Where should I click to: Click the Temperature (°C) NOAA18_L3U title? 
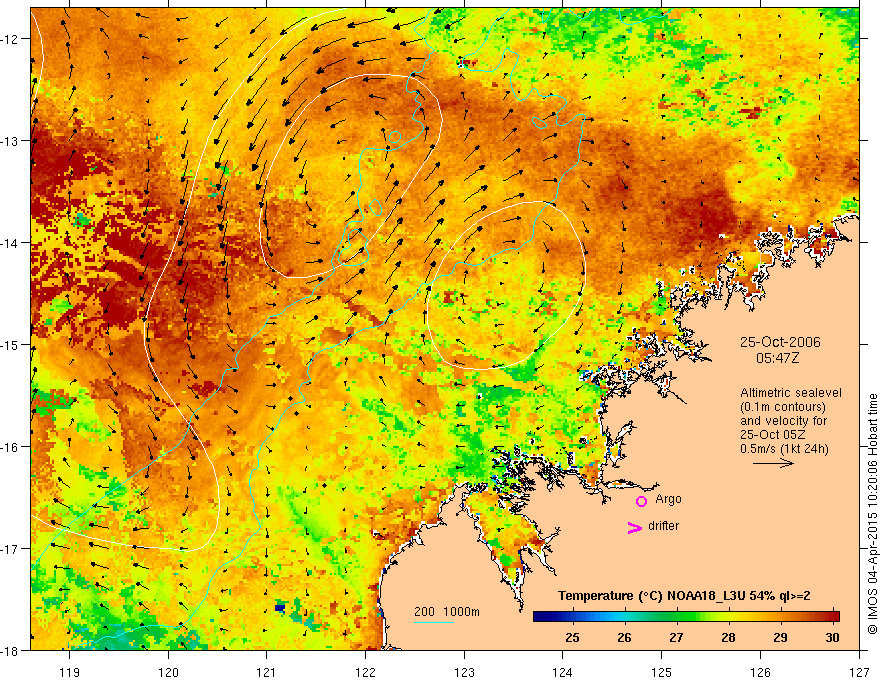tap(684, 596)
